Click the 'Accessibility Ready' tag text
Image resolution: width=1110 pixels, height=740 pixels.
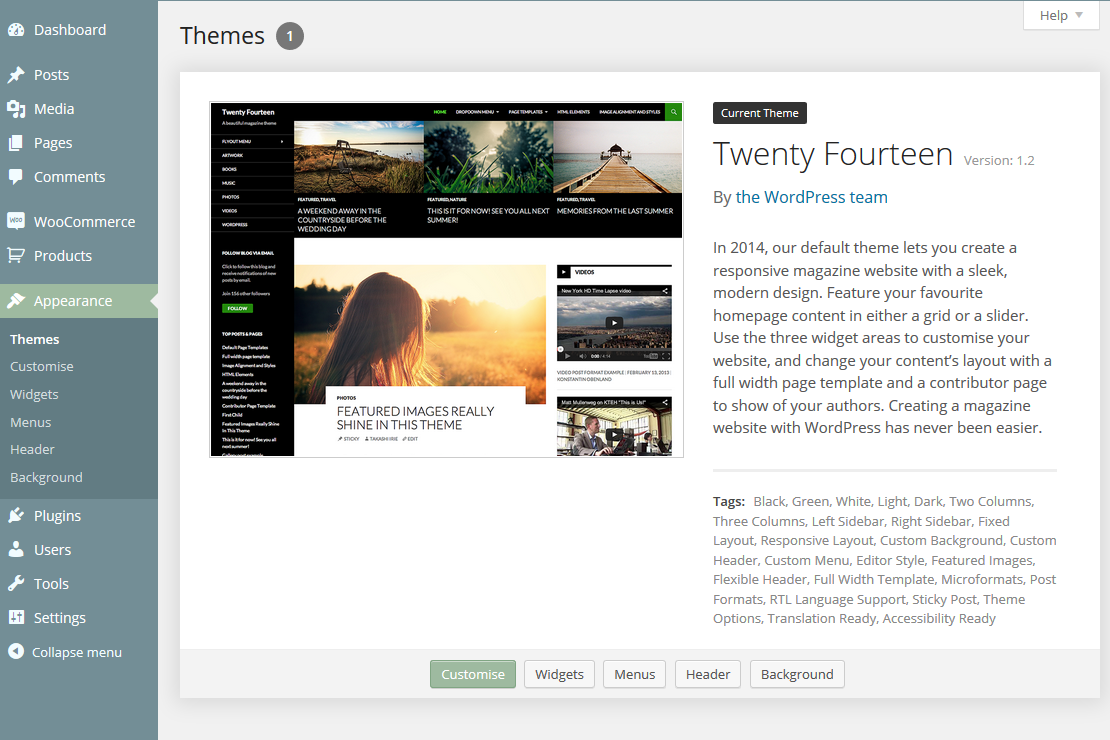pos(939,618)
